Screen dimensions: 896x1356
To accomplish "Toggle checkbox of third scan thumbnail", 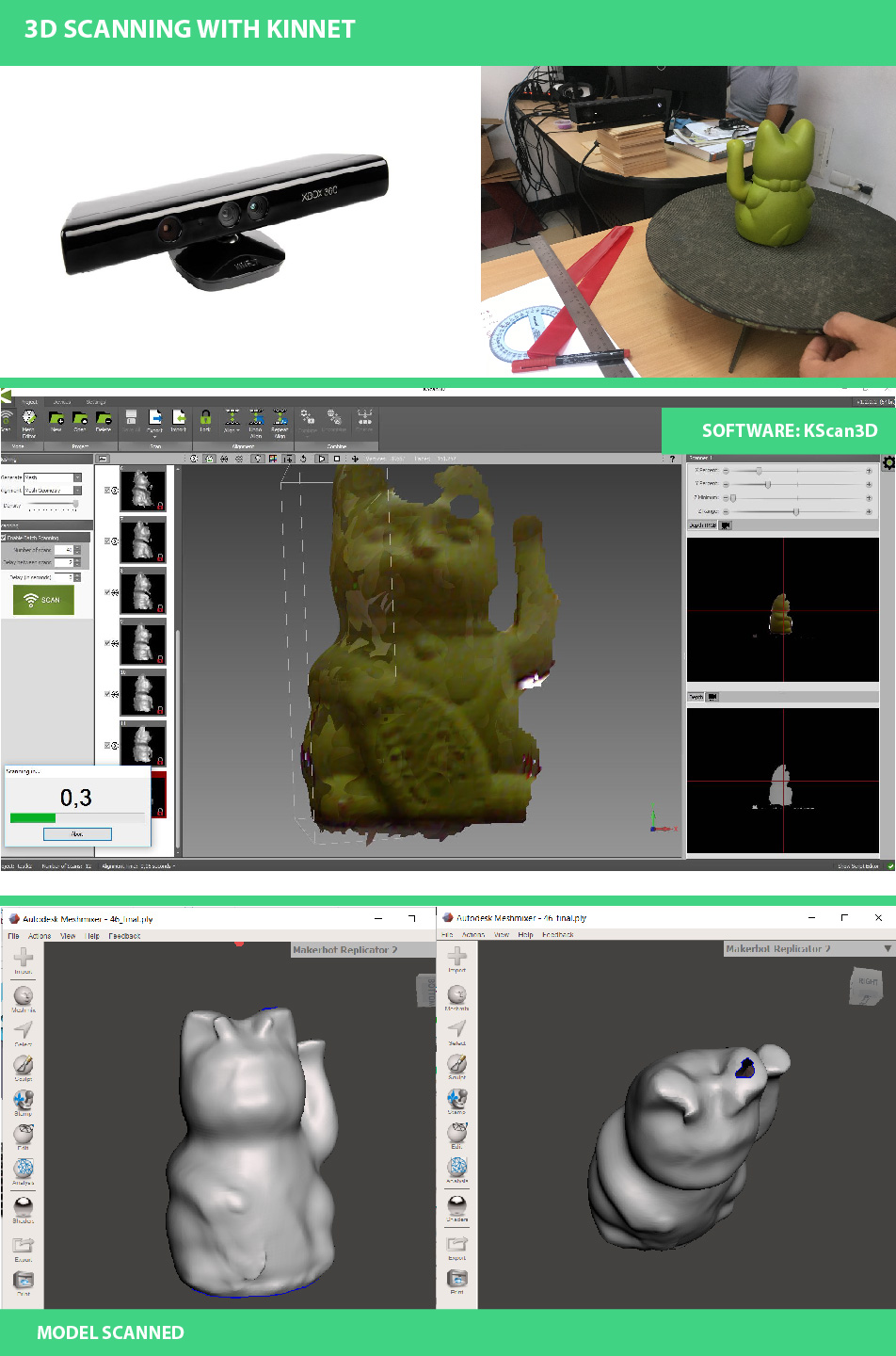I will coord(107,592).
